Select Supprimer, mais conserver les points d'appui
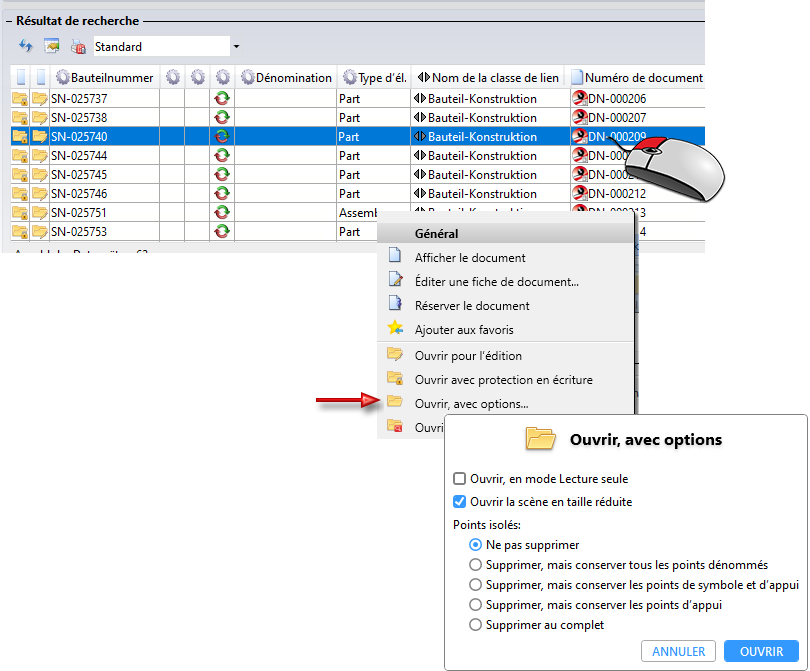 (475, 604)
